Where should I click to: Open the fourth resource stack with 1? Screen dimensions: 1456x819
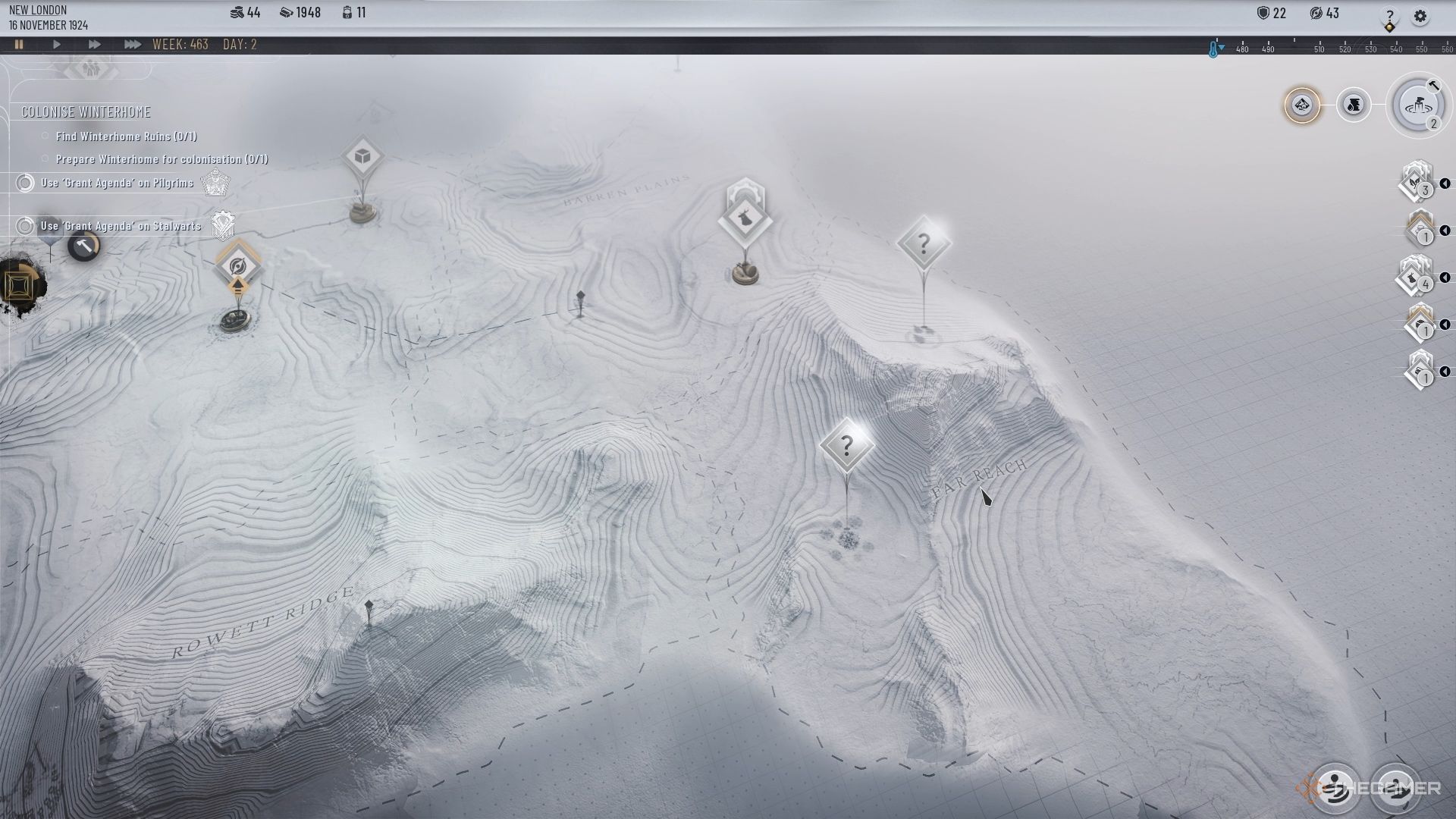point(1419,324)
